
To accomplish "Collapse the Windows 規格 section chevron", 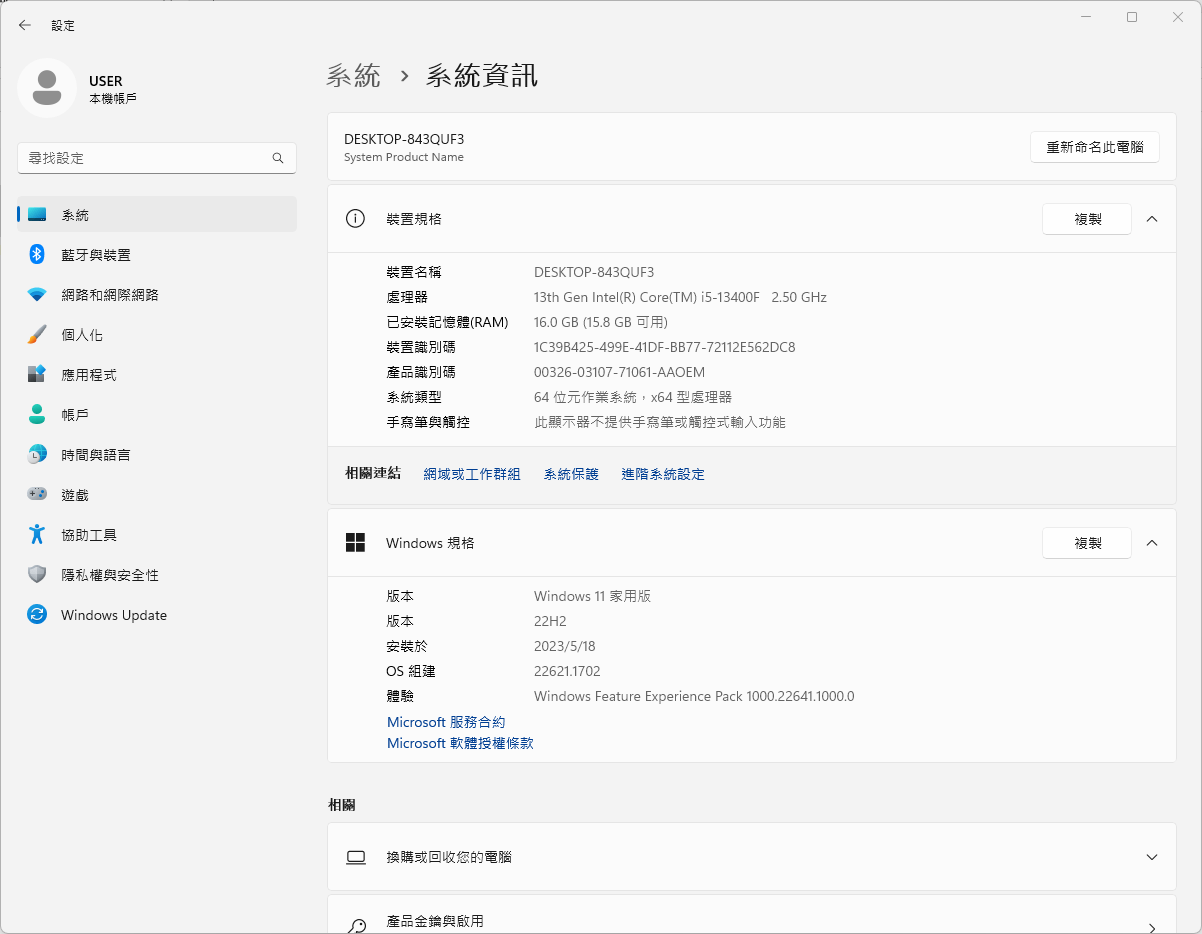I will pos(1152,543).
